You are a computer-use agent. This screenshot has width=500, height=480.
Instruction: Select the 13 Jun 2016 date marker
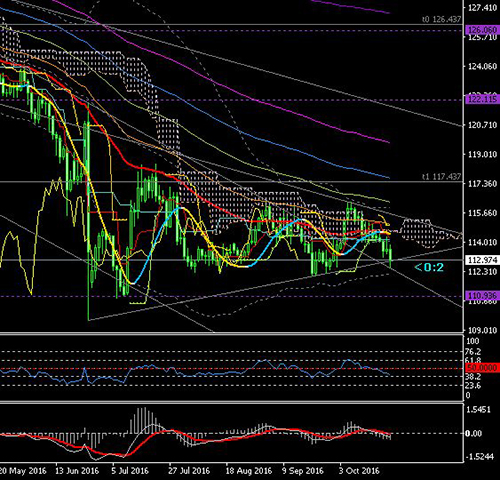[77, 471]
